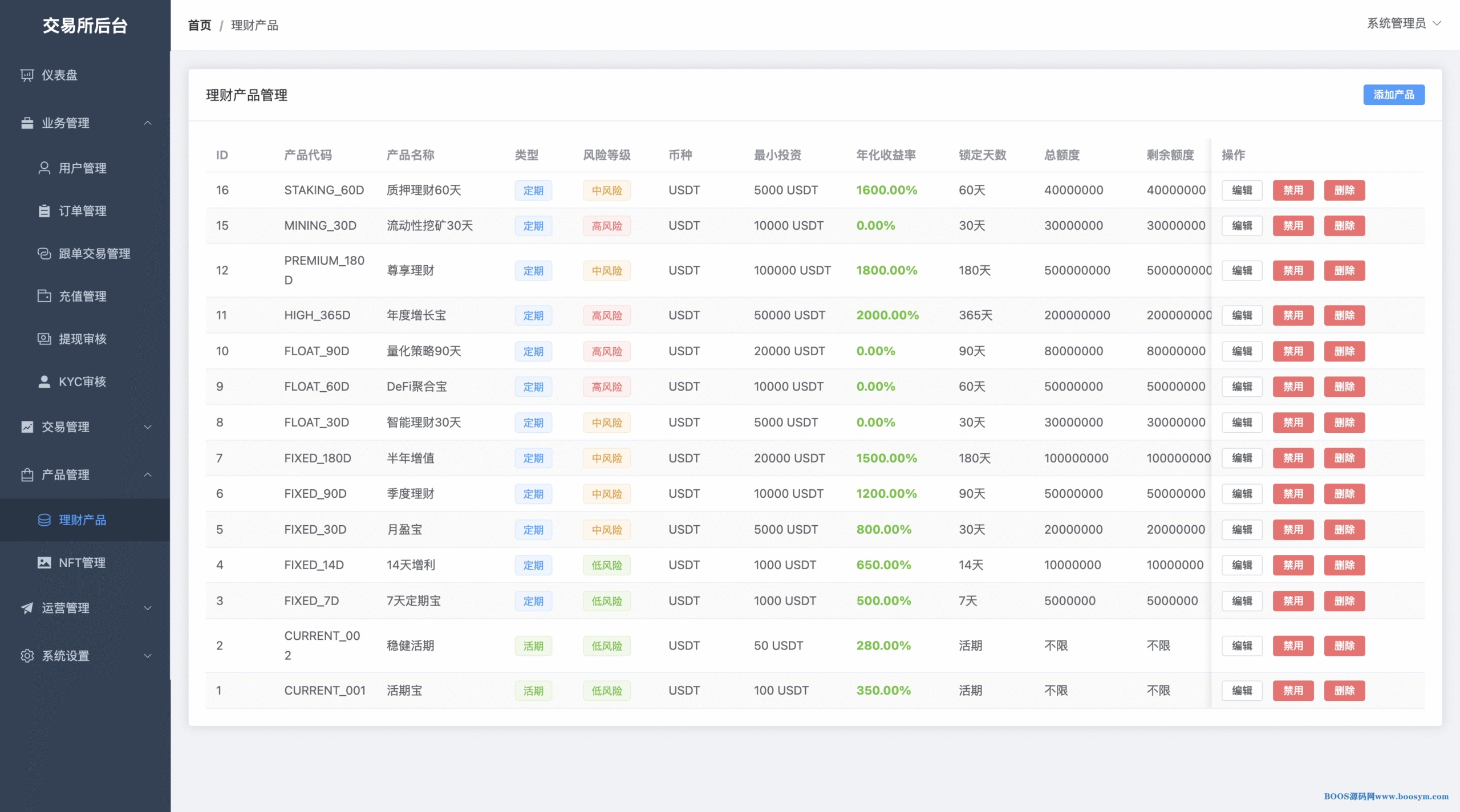This screenshot has width=1460, height=812.
Task: Click the copy trading management icon
Action: [x=44, y=254]
